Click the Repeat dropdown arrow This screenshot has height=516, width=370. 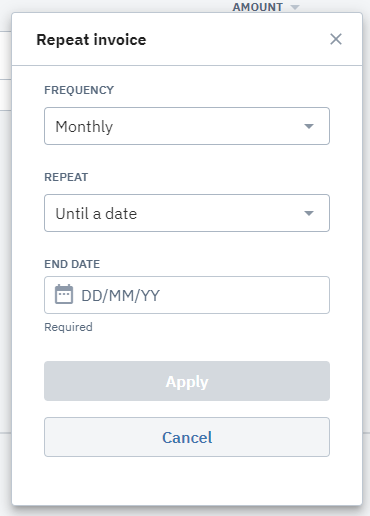tap(309, 213)
